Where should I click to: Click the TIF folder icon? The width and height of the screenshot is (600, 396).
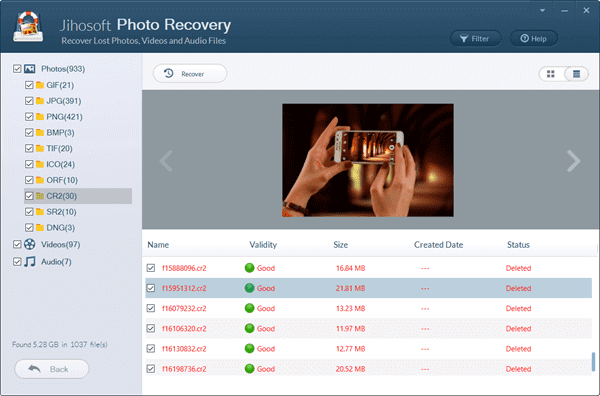(40, 148)
